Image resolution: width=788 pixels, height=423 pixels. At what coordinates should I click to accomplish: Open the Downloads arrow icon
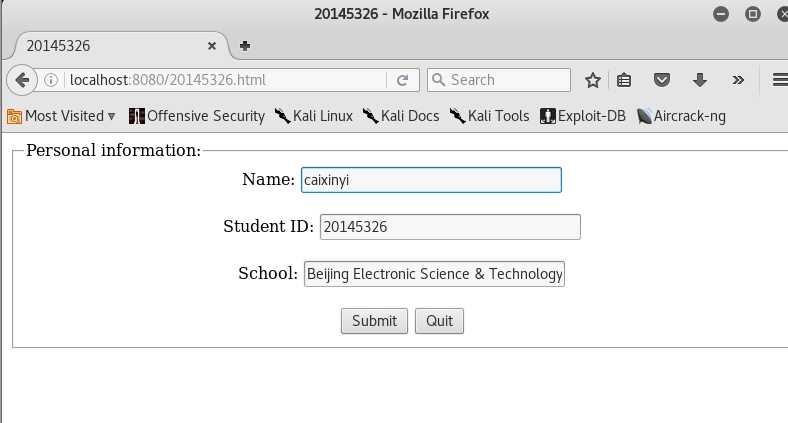pos(699,80)
